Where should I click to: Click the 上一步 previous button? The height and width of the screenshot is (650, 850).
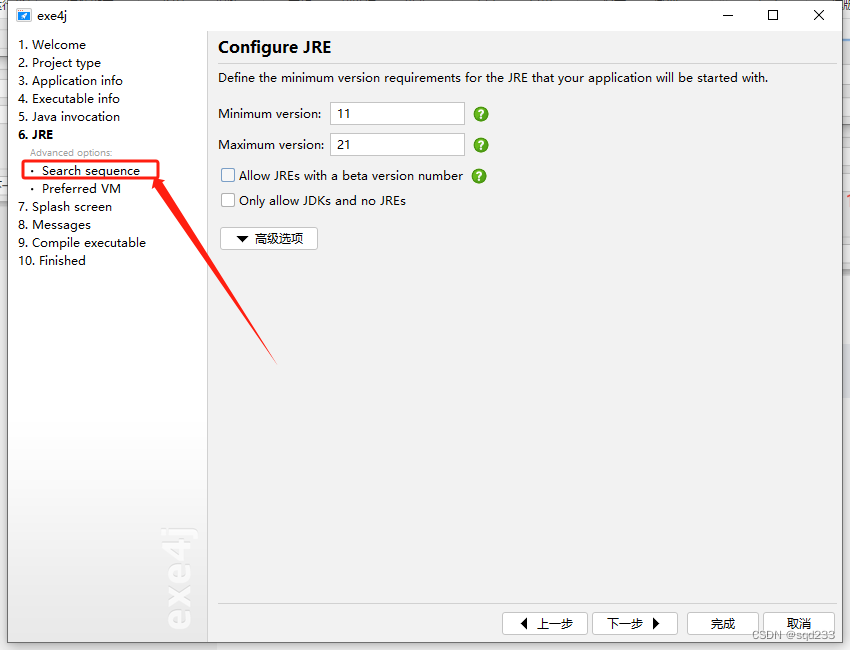(545, 623)
